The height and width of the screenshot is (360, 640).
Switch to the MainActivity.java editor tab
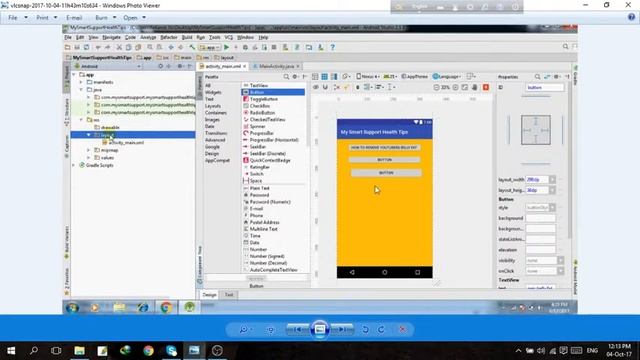(x=276, y=66)
